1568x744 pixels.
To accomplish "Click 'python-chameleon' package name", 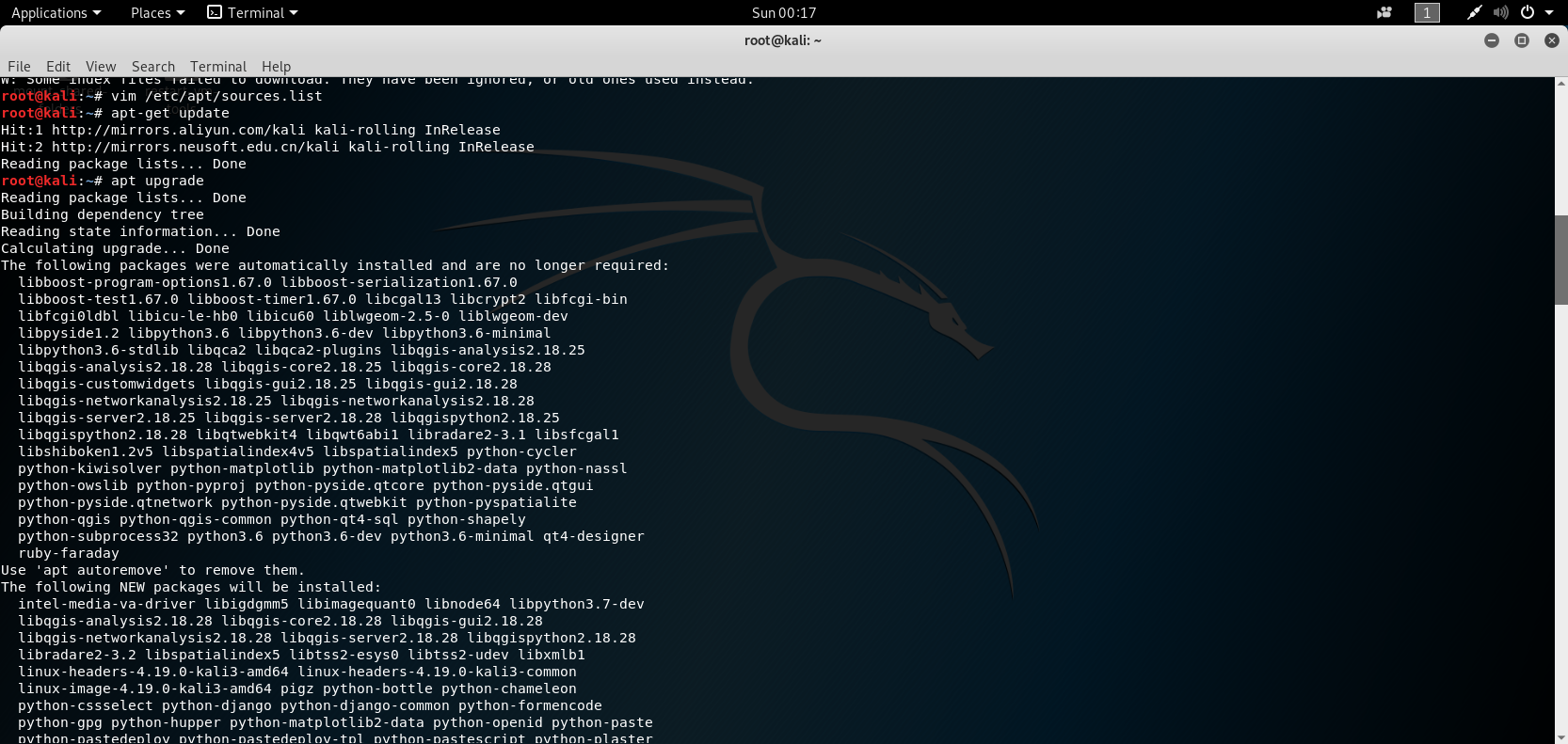I will point(509,689).
